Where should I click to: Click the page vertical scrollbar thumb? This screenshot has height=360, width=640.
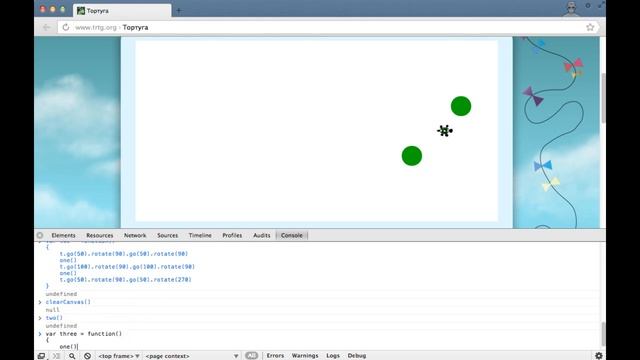pos(603,98)
